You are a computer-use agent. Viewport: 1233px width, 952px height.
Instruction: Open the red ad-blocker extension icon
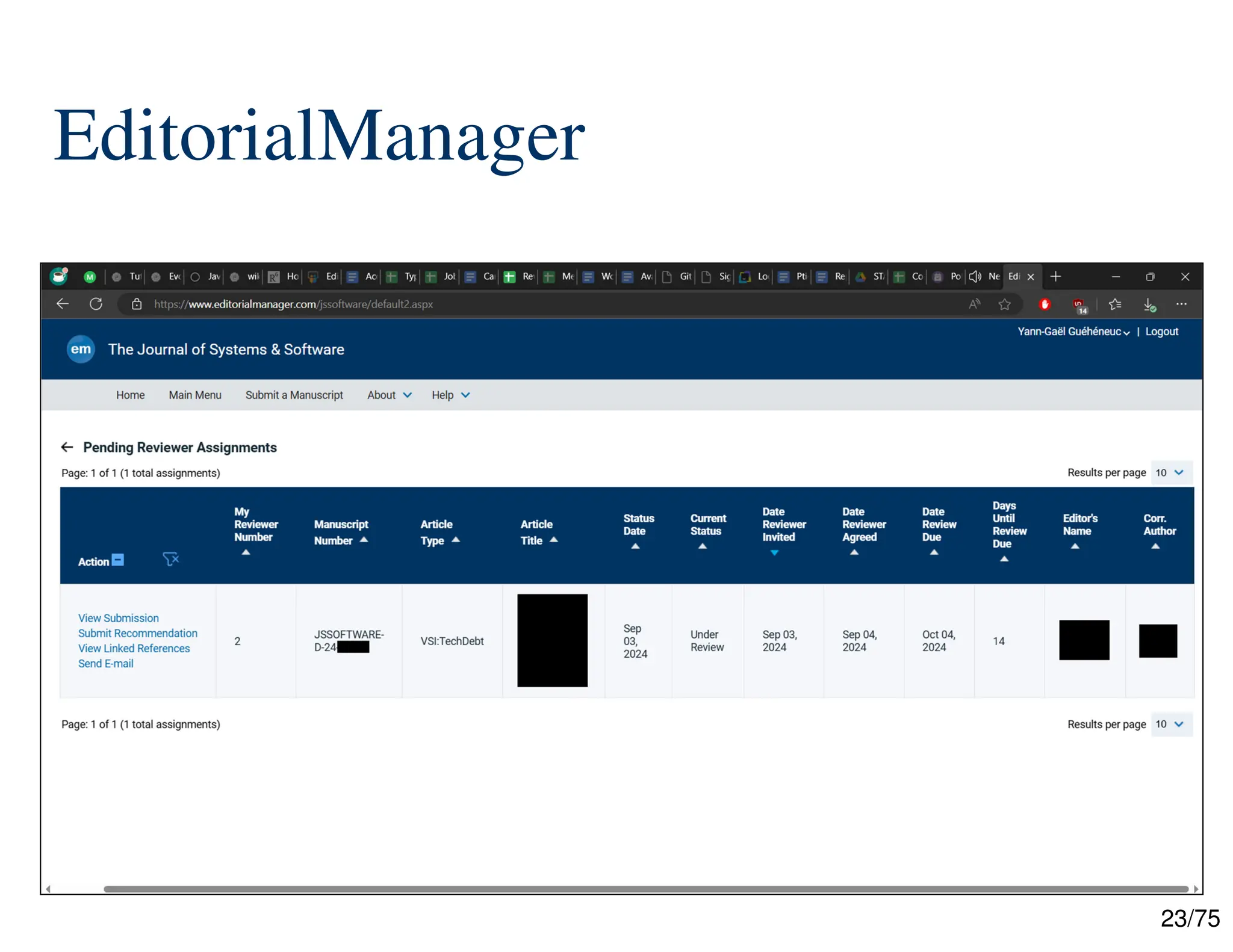point(1045,304)
